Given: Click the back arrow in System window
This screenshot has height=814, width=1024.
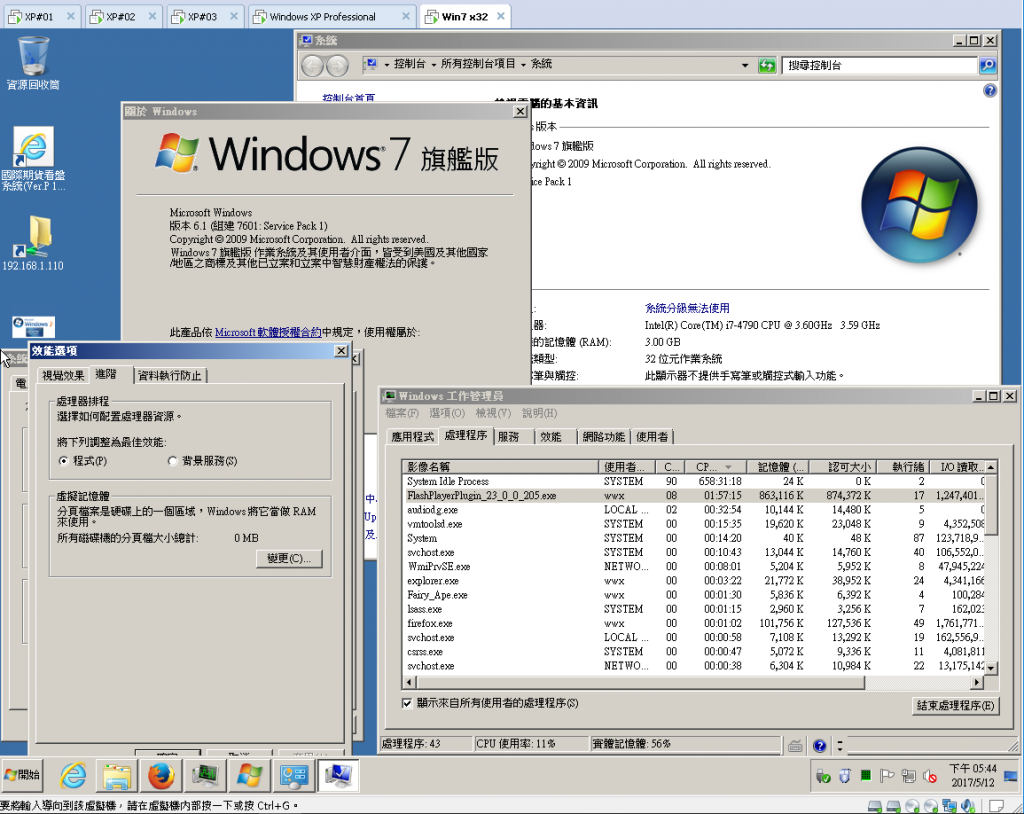Looking at the screenshot, I should click(312, 65).
